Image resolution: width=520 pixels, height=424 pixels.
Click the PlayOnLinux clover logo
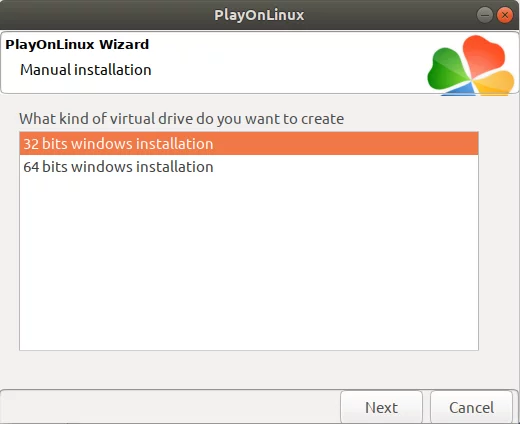tap(471, 66)
